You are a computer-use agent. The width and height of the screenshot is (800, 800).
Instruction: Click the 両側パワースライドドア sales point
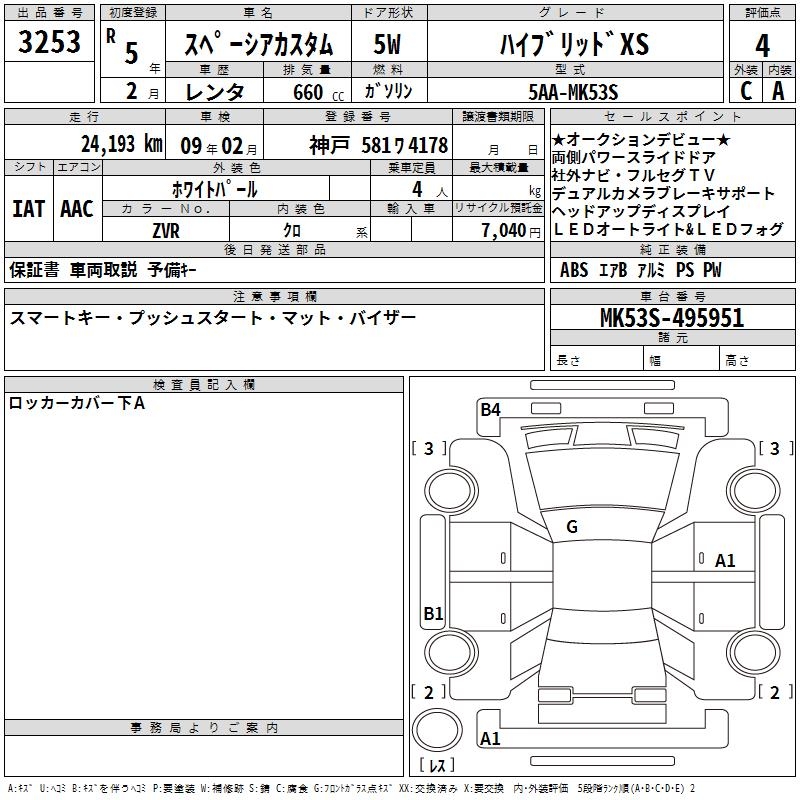634,157
